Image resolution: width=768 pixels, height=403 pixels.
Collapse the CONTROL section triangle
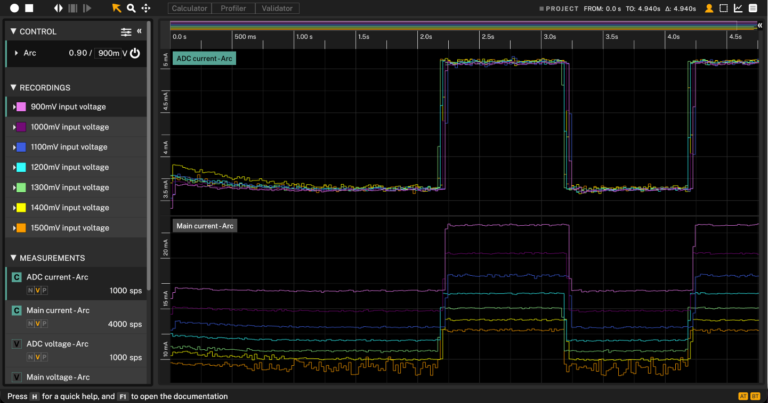tap(13, 31)
